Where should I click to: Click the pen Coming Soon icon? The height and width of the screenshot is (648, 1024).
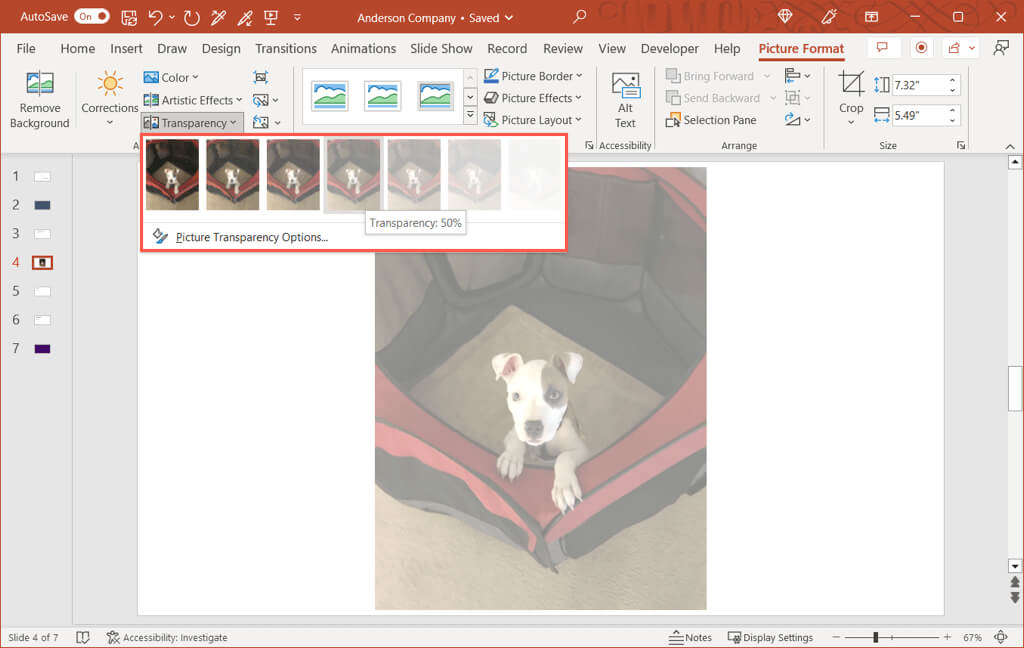(x=829, y=16)
